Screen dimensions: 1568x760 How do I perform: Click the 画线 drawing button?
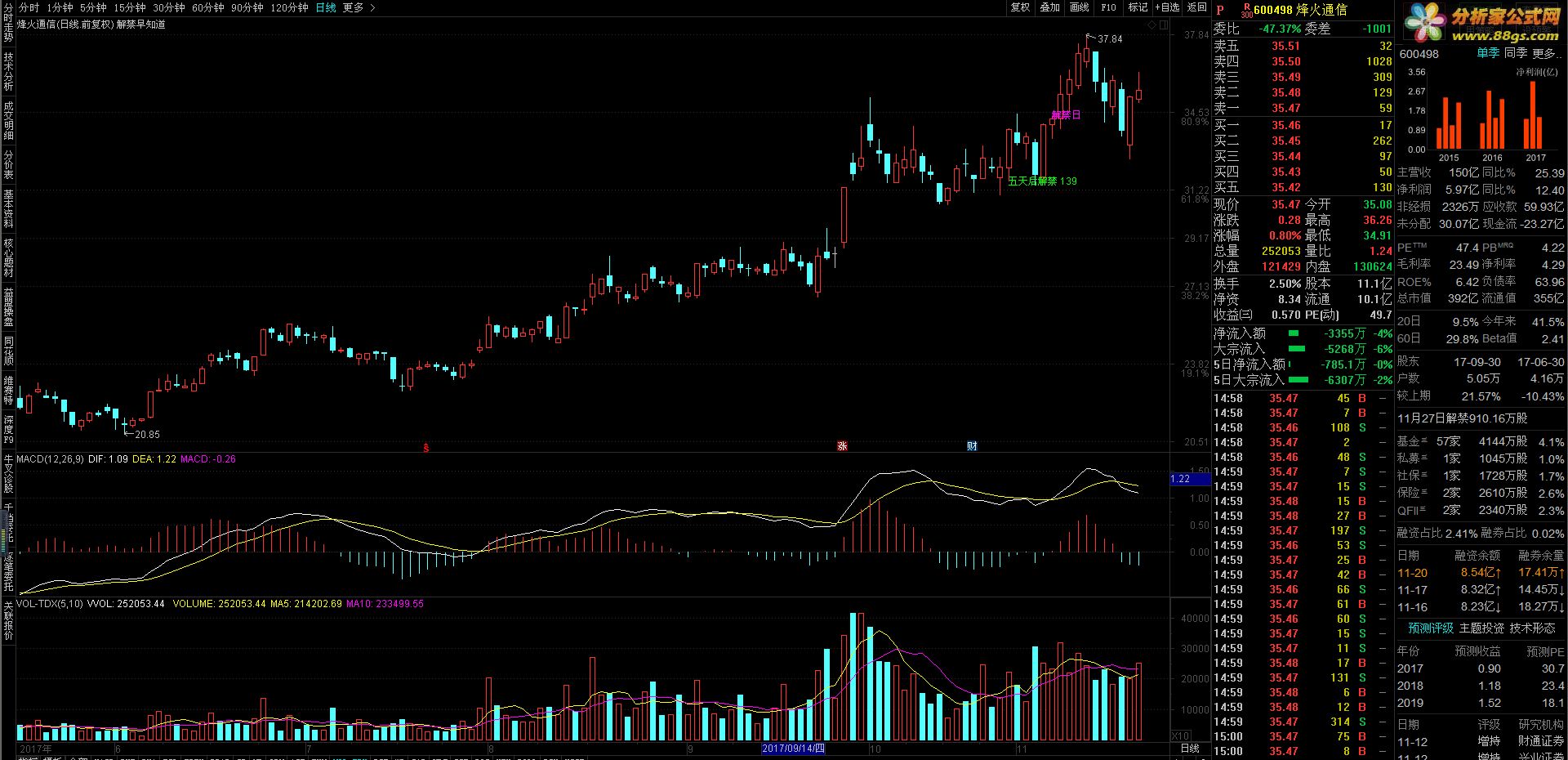click(1079, 7)
